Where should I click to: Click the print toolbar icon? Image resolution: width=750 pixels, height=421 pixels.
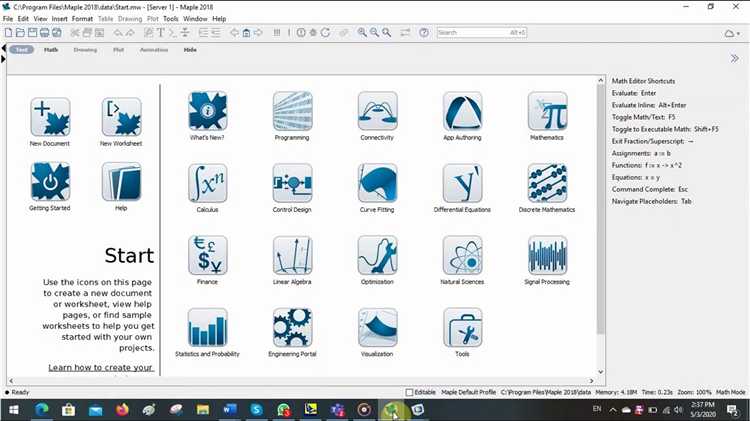44,33
